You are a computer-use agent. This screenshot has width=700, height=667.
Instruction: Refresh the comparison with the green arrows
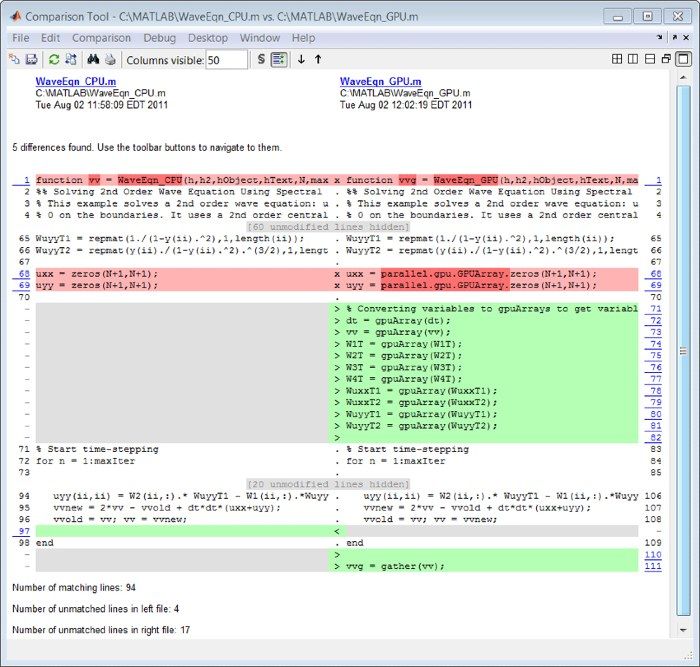[54, 60]
